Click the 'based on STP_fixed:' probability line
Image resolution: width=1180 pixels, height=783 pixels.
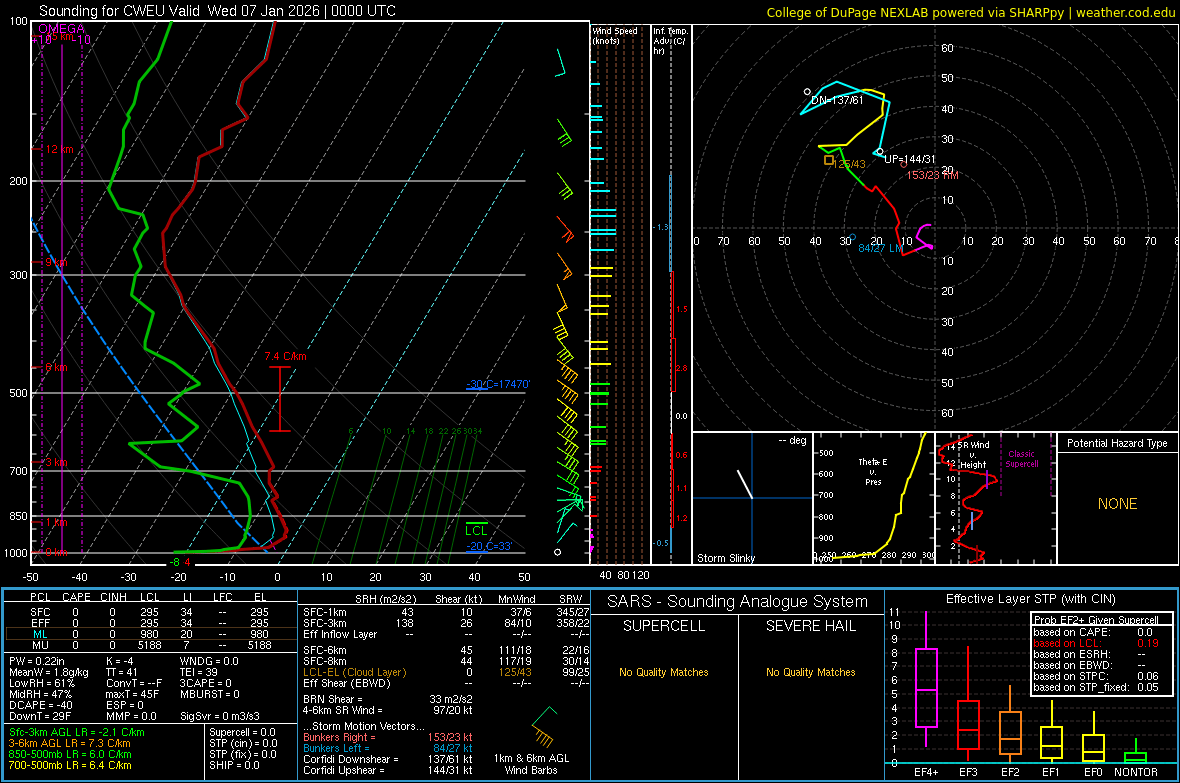pos(1096,687)
